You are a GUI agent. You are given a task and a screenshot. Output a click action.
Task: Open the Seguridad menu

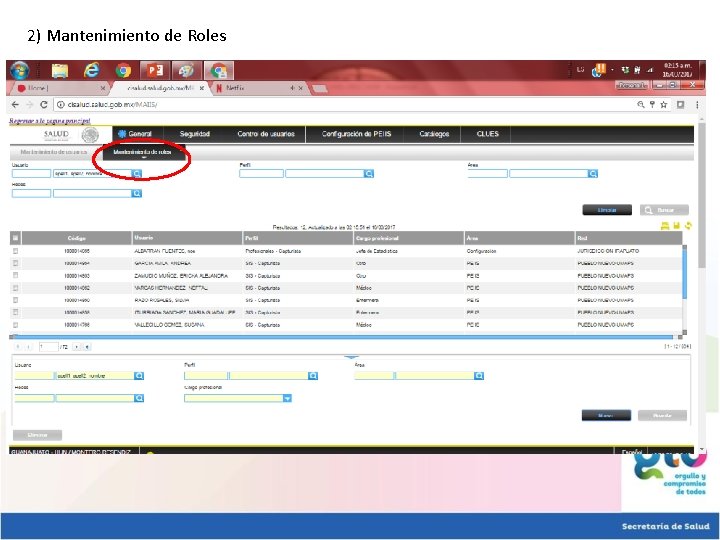pos(195,134)
